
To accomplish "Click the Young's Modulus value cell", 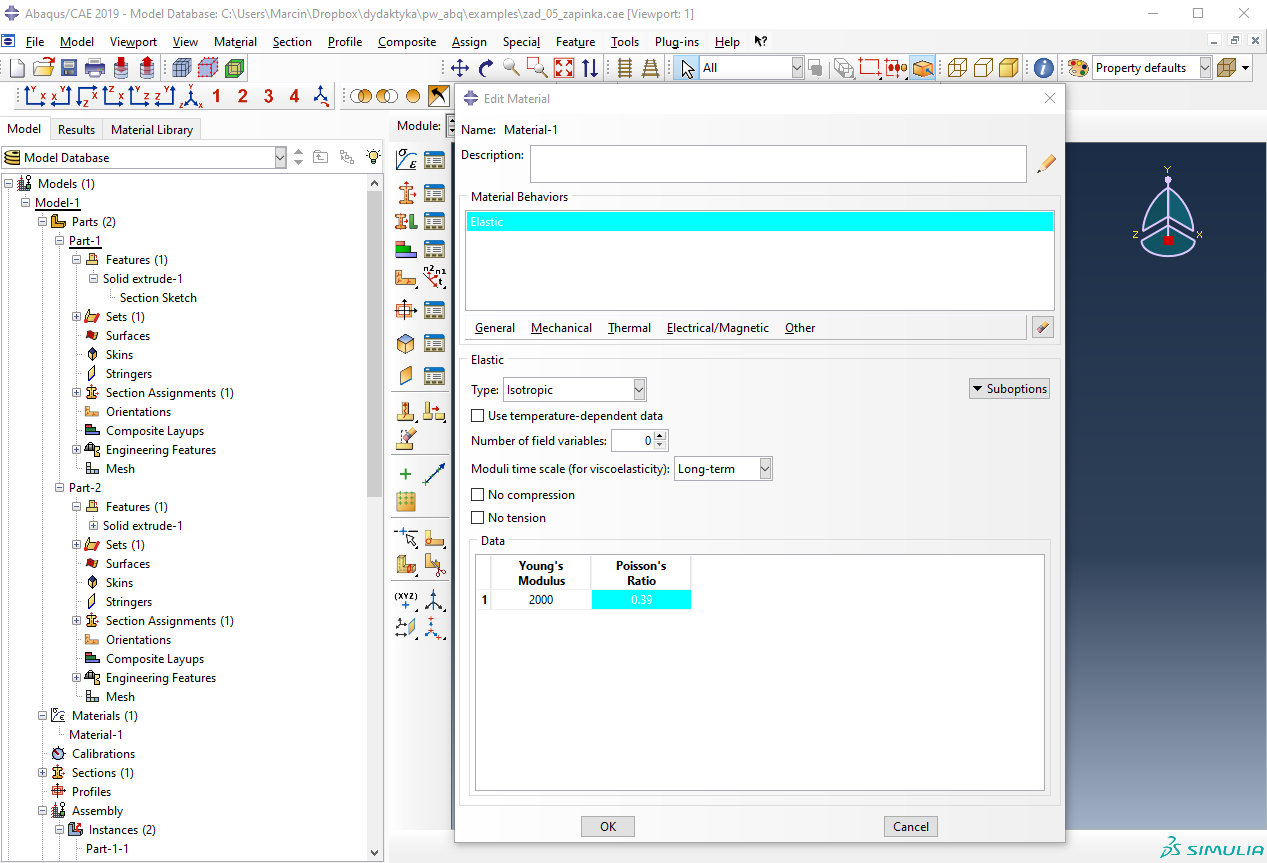I will coord(541,600).
